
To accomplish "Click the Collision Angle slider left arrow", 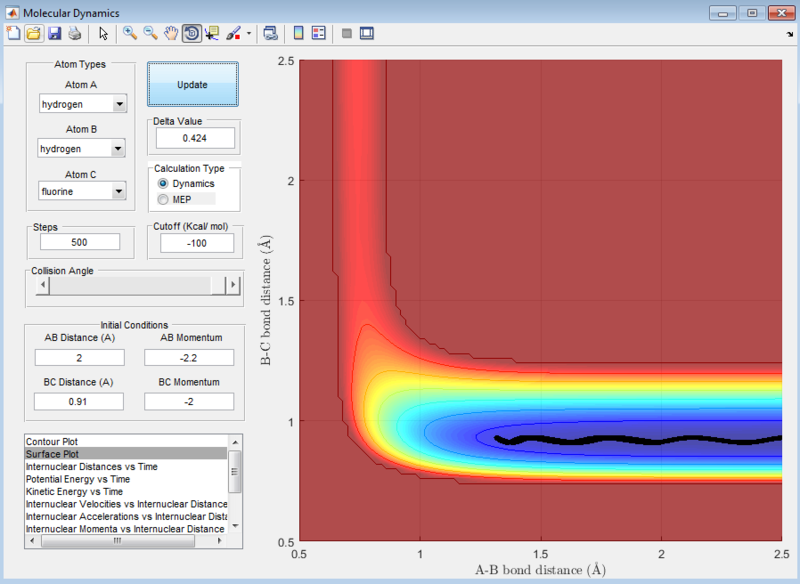I will coord(43,285).
